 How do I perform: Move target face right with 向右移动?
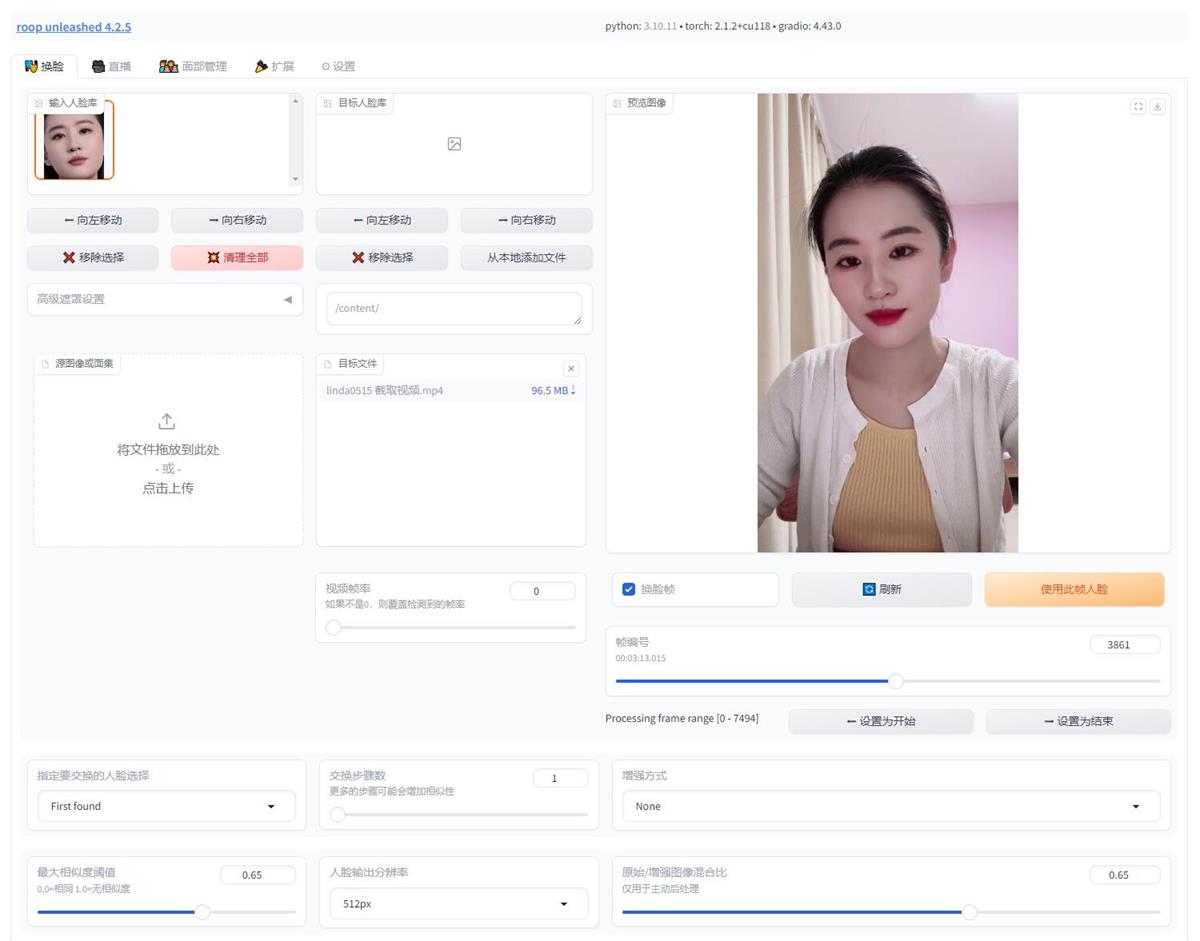pos(526,220)
